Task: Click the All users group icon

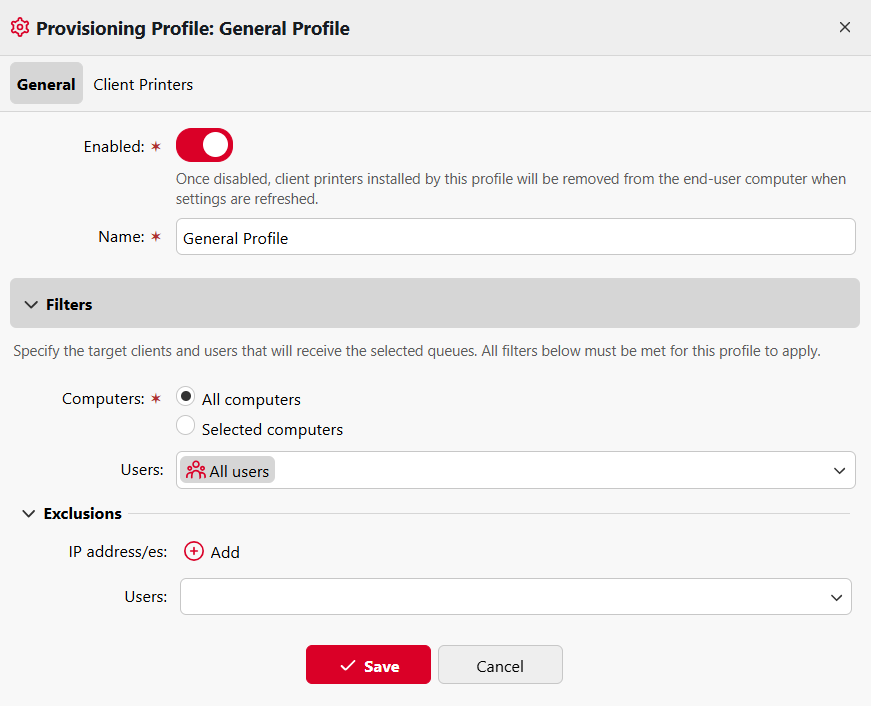Action: pyautogui.click(x=196, y=470)
